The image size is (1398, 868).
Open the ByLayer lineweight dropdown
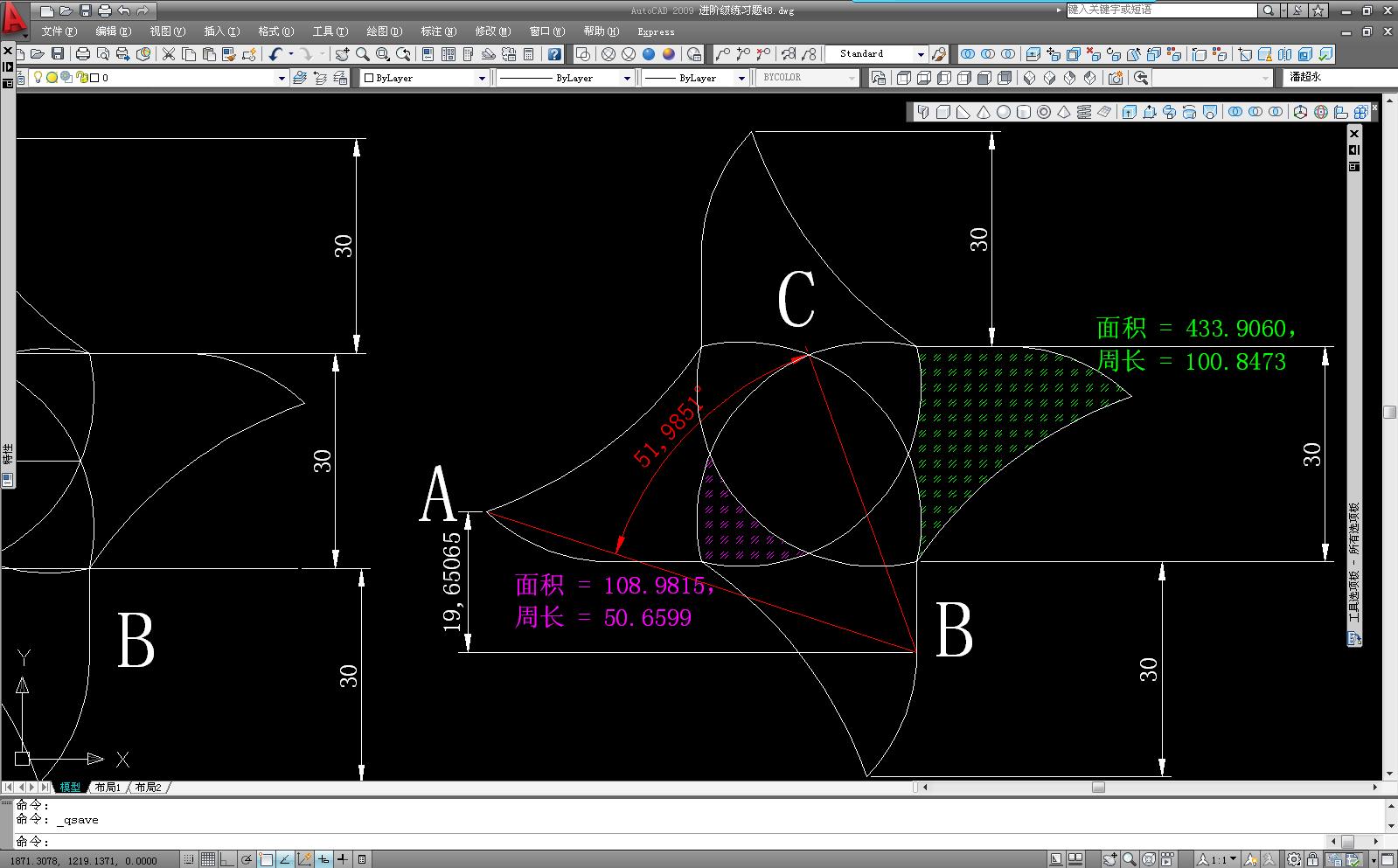click(741, 78)
